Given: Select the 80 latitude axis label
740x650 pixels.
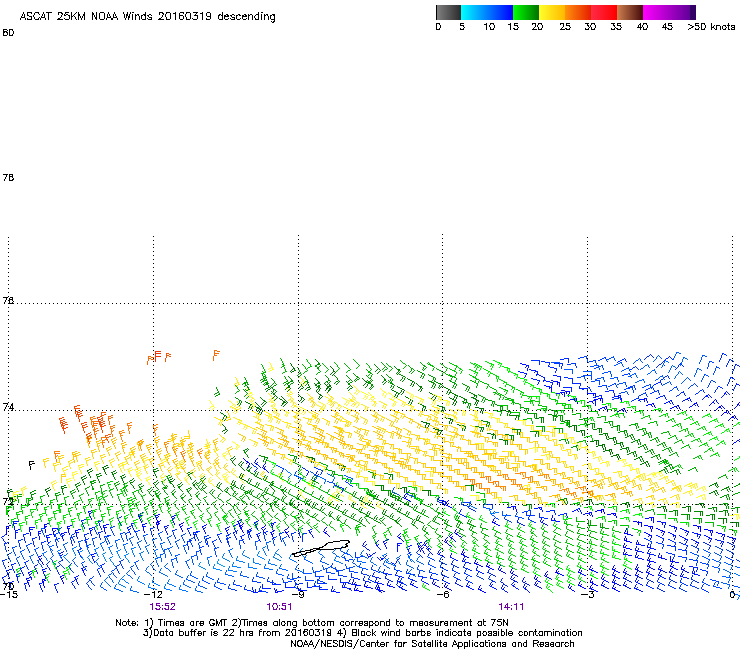Looking at the screenshot, I should [8, 33].
